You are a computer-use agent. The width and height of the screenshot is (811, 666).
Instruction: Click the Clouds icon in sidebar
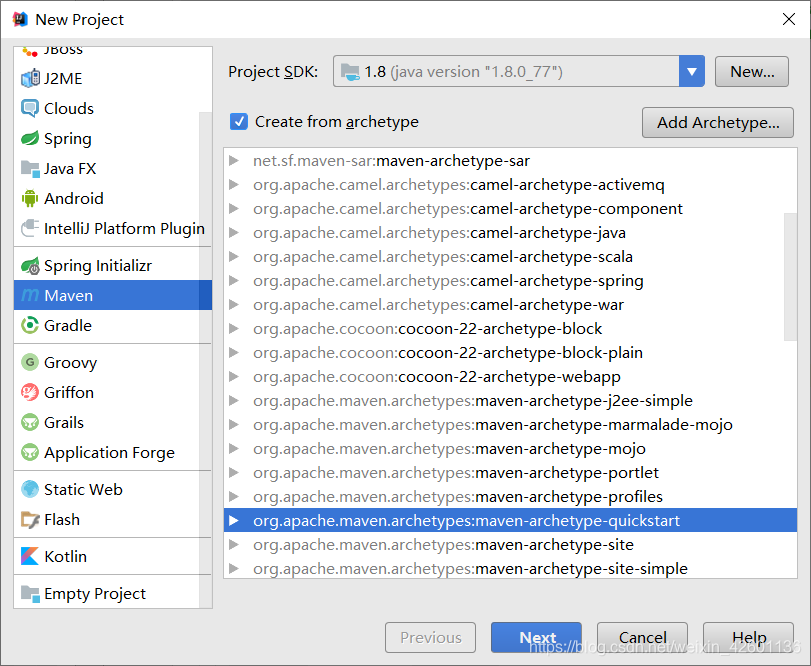(30, 109)
